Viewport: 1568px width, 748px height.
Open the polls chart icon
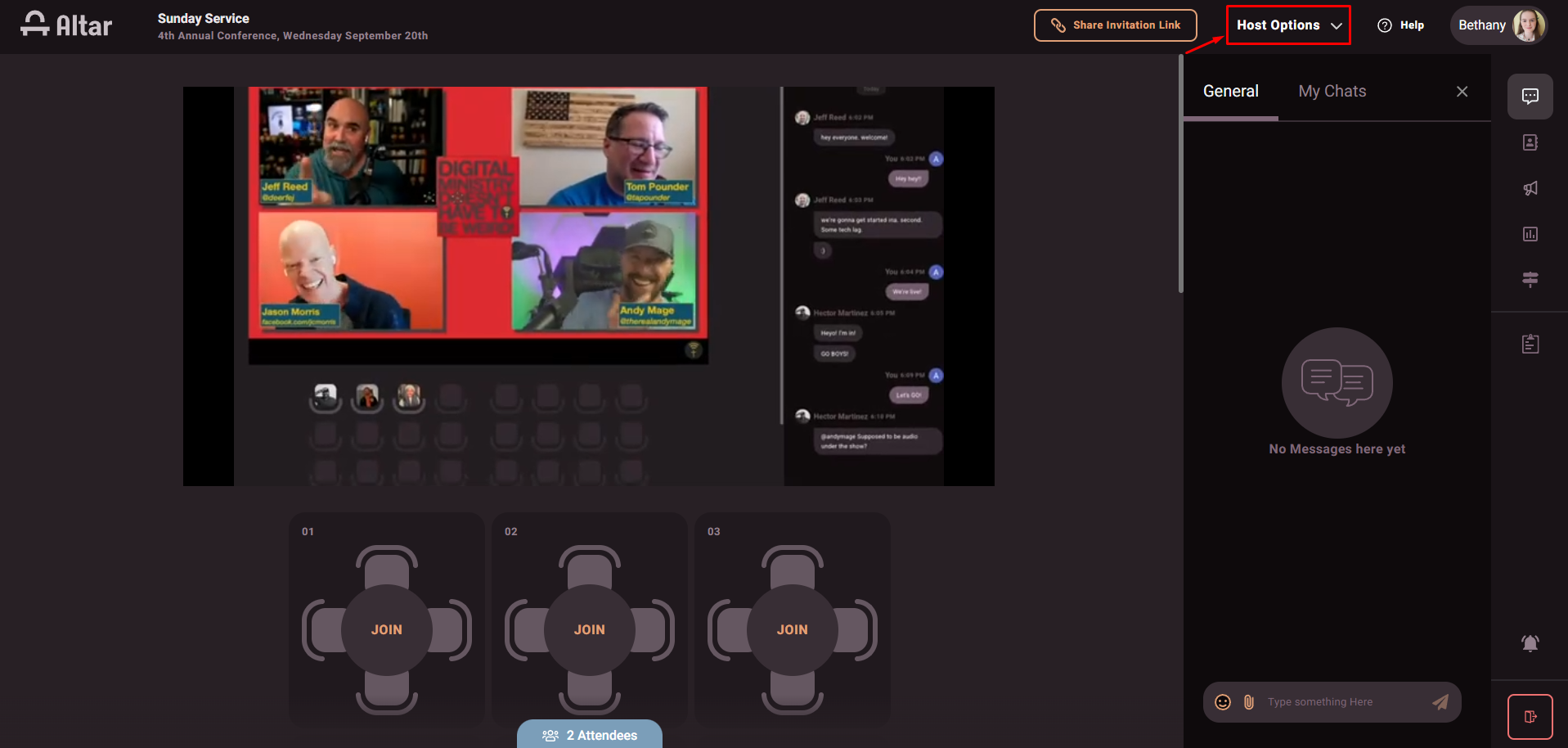pos(1530,234)
